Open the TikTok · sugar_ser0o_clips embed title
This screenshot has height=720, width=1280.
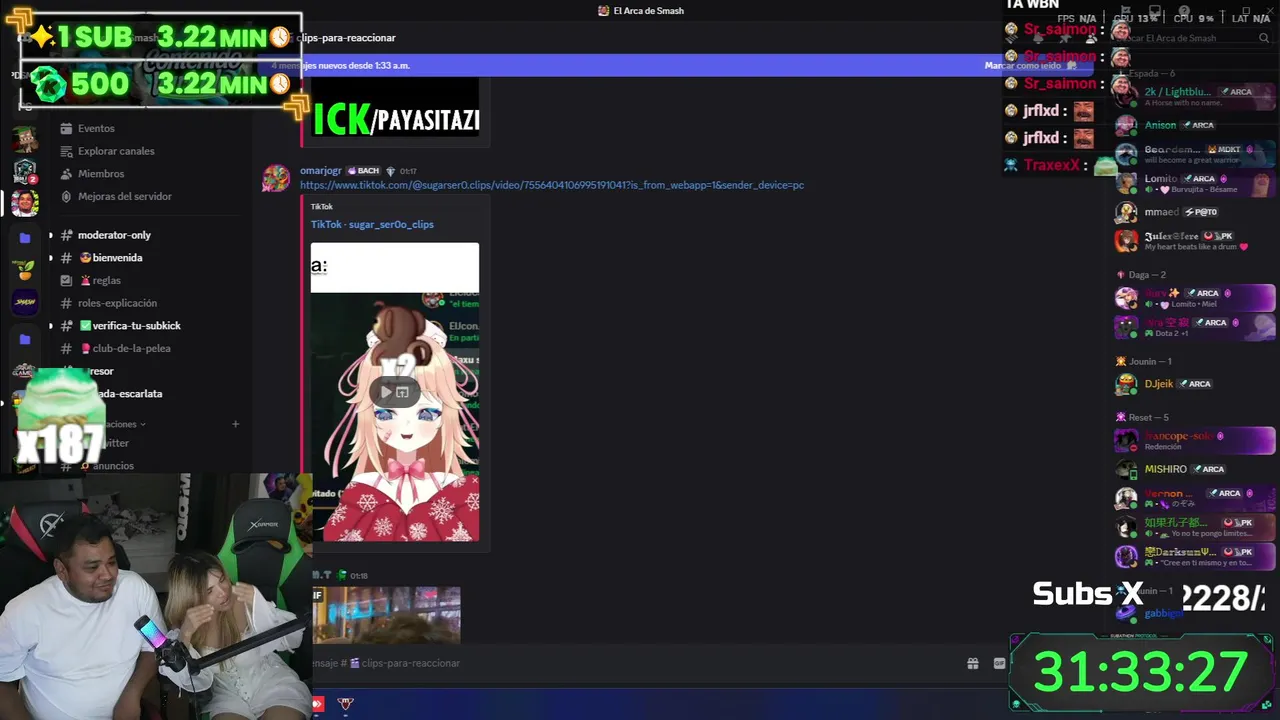coord(372,225)
